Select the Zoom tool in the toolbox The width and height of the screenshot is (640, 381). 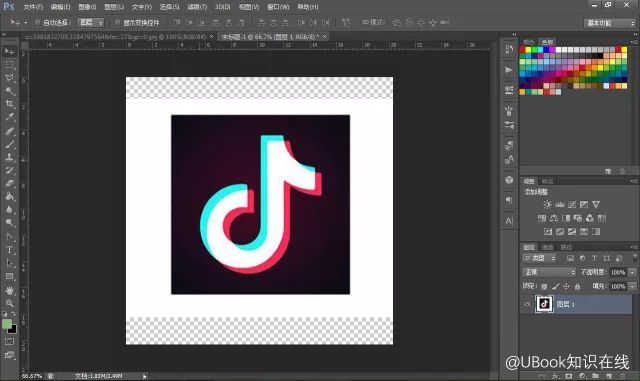tap(9, 303)
